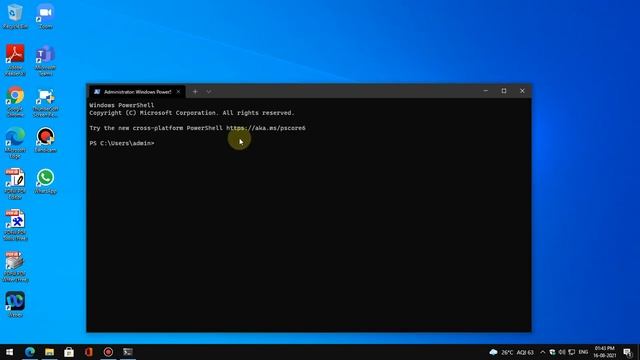This screenshot has height=360, width=640.
Task: Open the notification Action Center
Action: pos(628,352)
